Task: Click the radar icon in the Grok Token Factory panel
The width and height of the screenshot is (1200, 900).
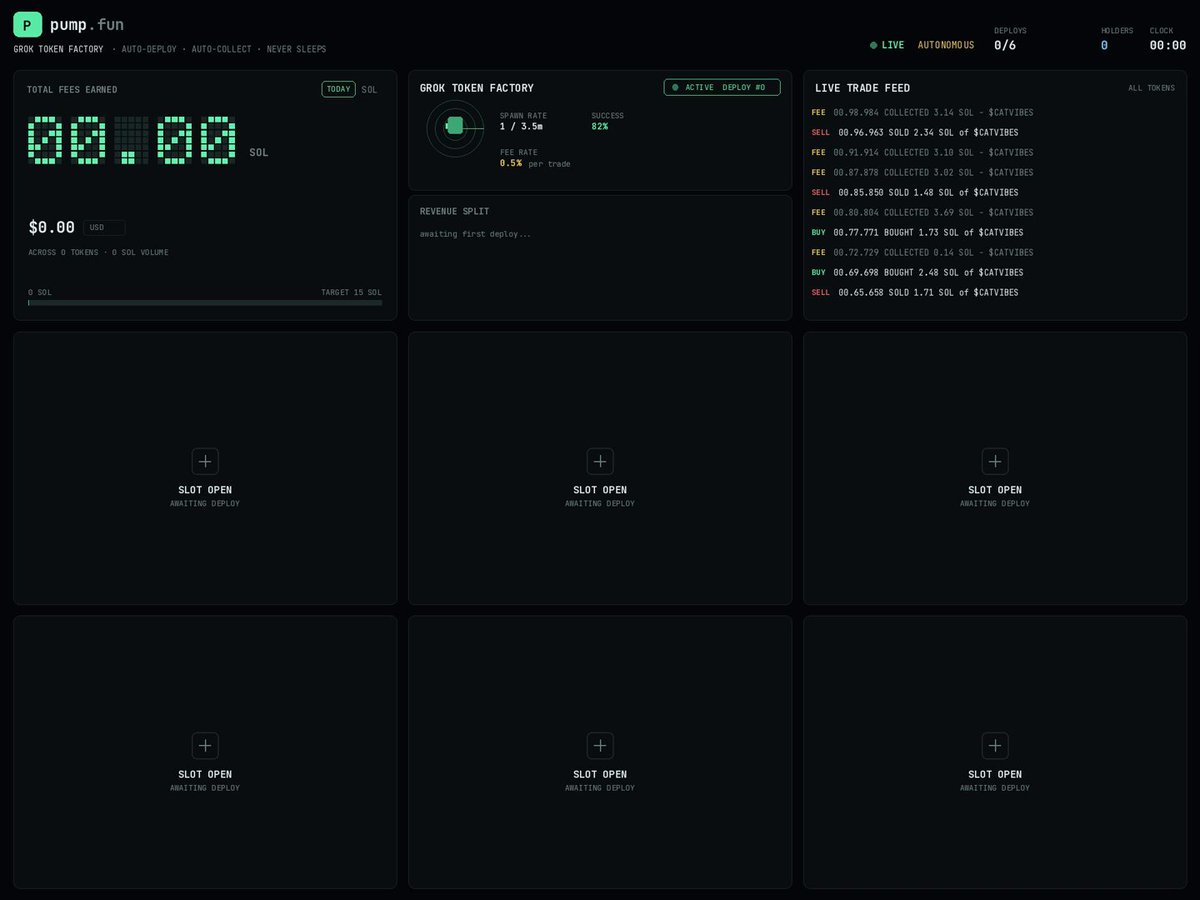Action: coord(455,126)
